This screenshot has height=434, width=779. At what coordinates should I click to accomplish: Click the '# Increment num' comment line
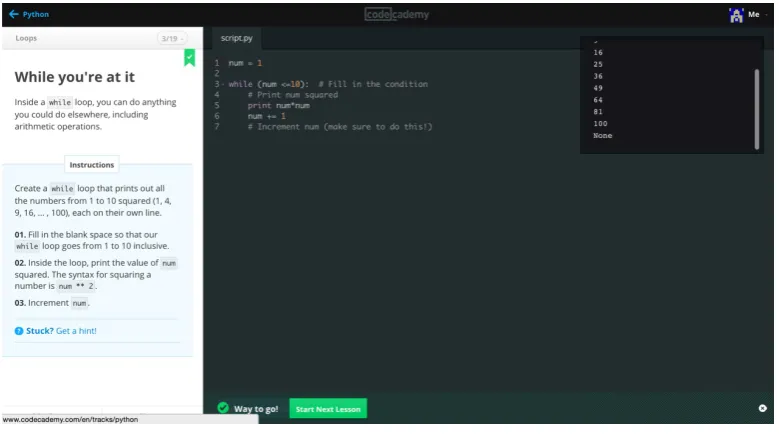point(340,127)
